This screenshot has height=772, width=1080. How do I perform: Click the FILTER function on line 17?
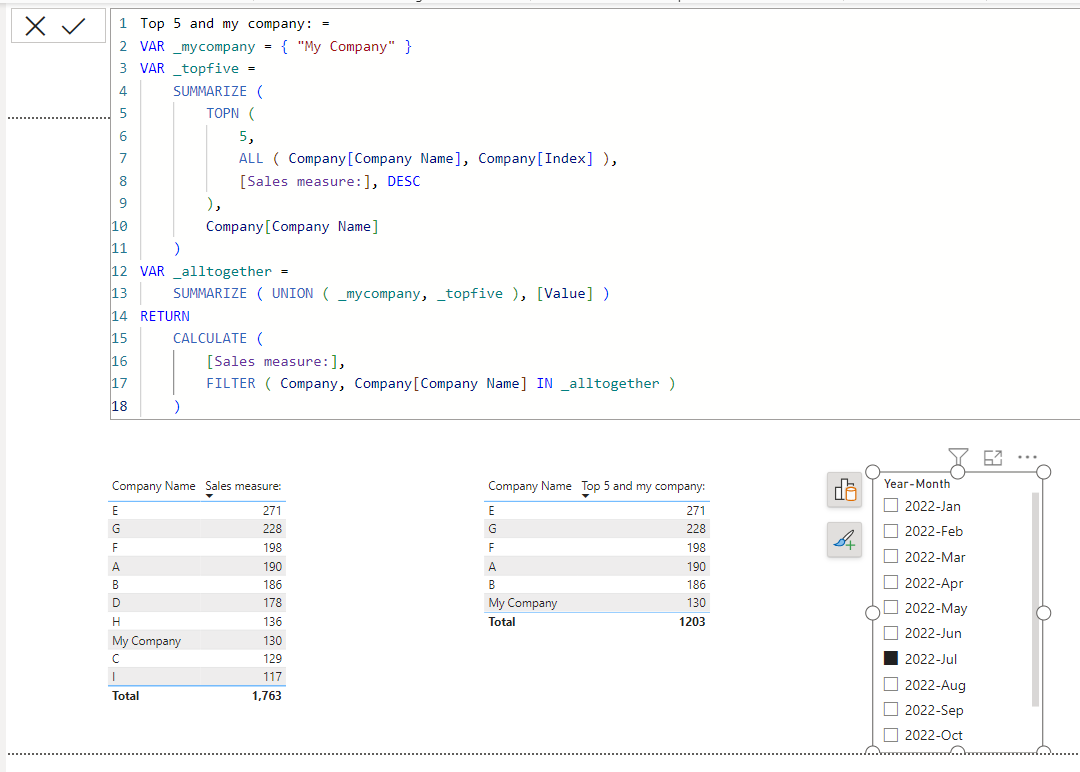[x=231, y=384]
